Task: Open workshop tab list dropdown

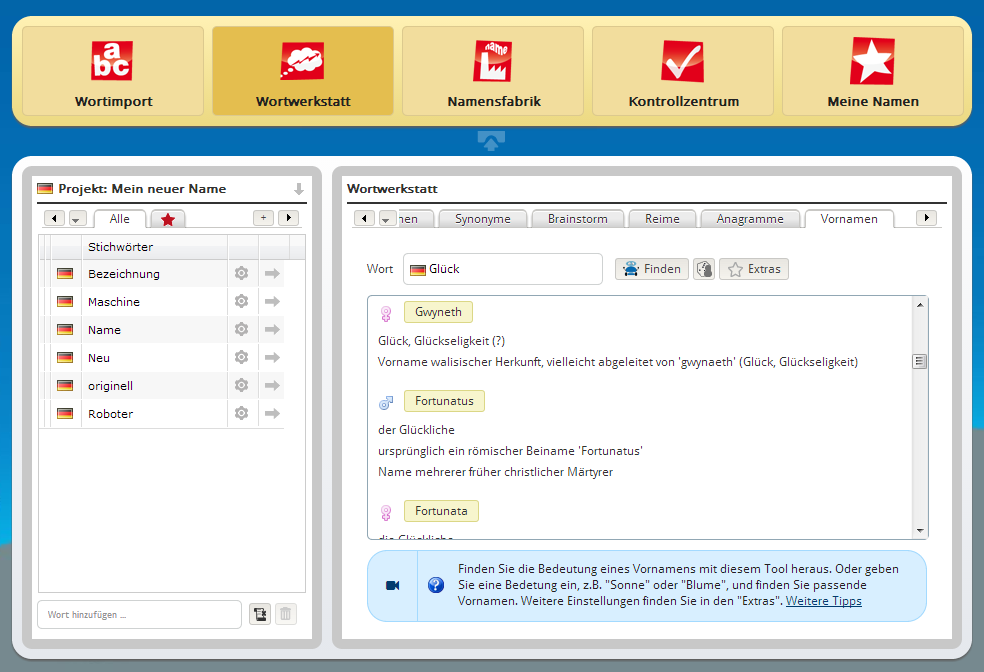Action: 388,218
